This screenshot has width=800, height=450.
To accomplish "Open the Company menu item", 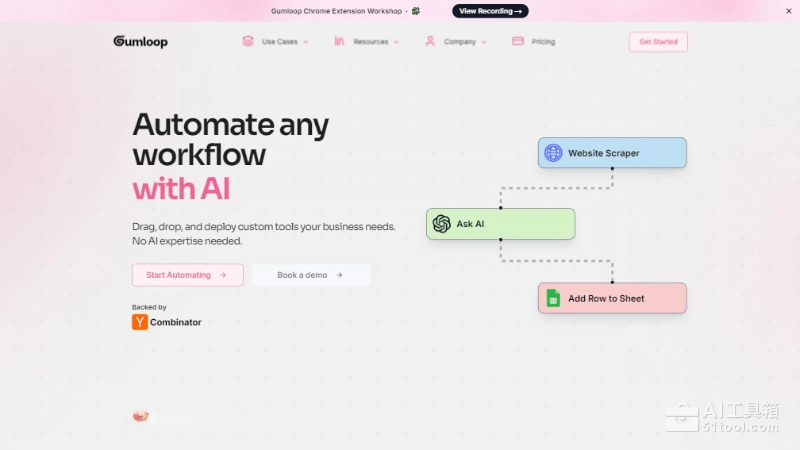I will click(460, 42).
